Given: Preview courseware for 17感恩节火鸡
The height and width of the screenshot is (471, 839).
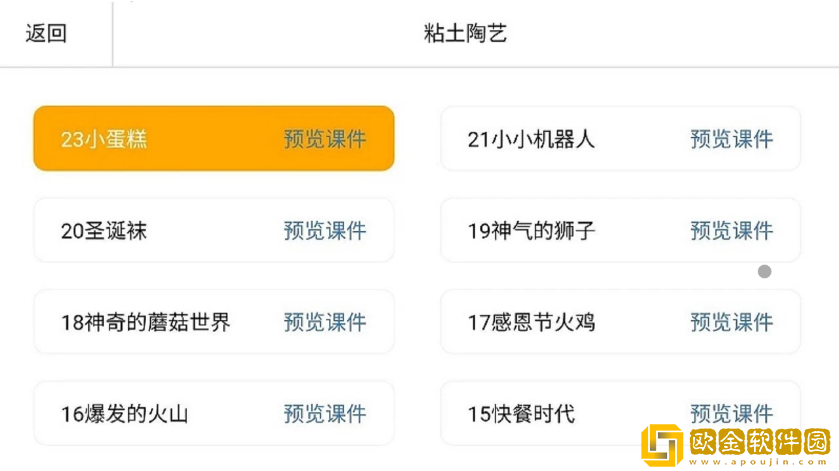Looking at the screenshot, I should tap(731, 322).
